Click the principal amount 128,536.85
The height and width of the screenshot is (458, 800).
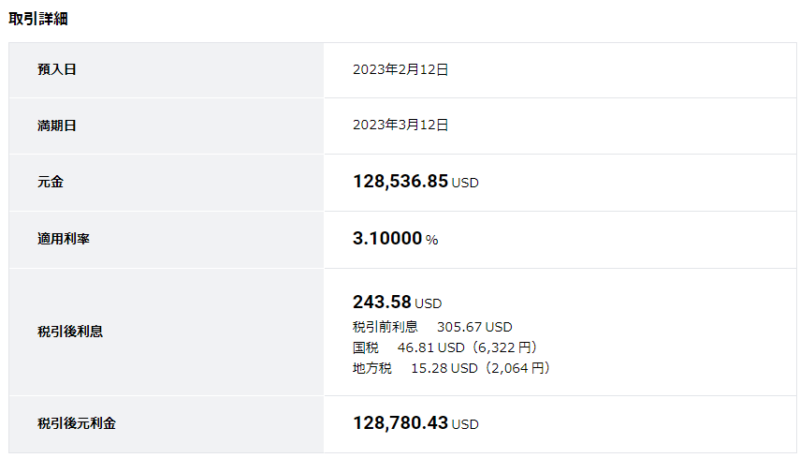(x=400, y=182)
